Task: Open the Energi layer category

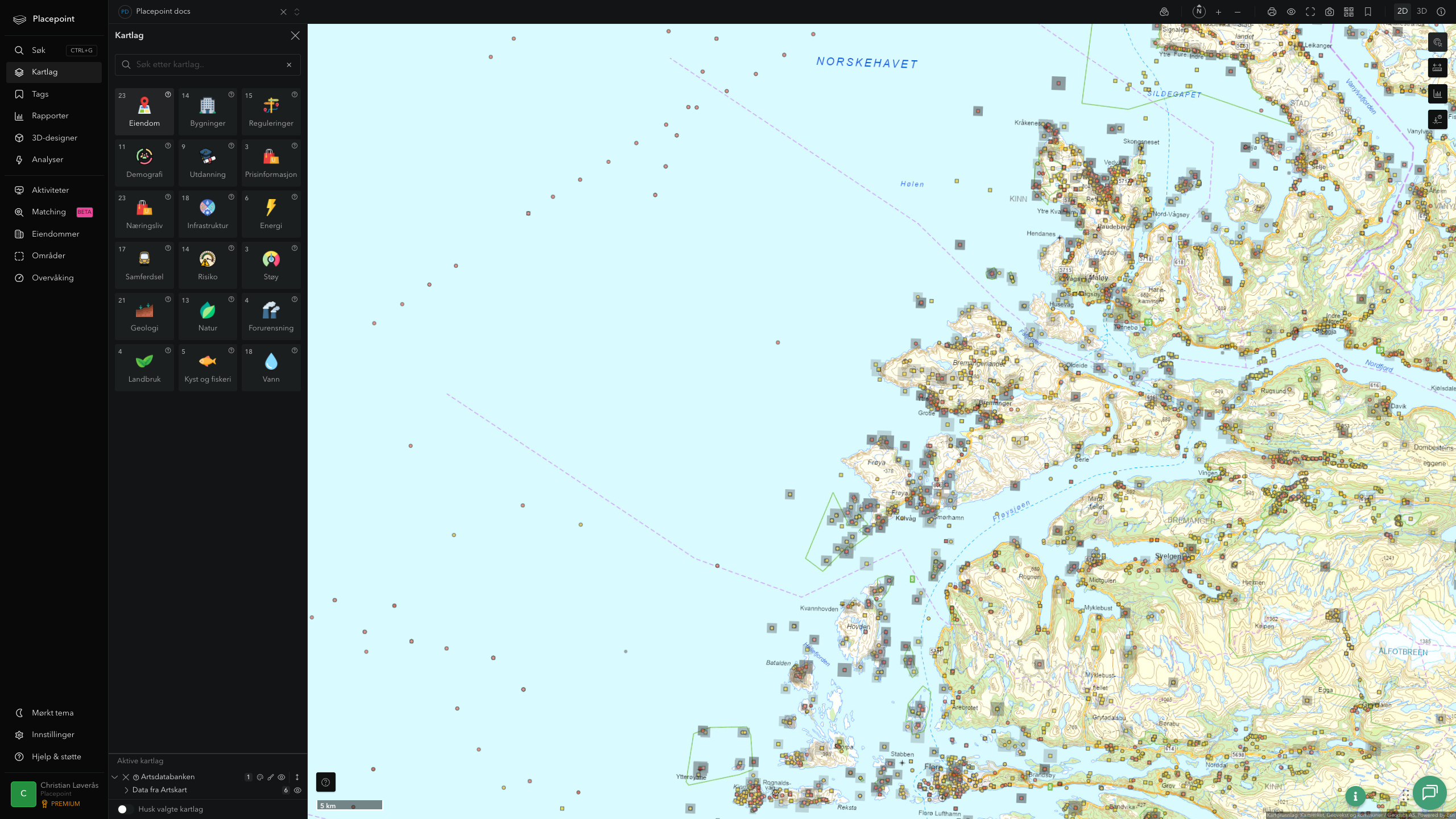Action: 271,214
